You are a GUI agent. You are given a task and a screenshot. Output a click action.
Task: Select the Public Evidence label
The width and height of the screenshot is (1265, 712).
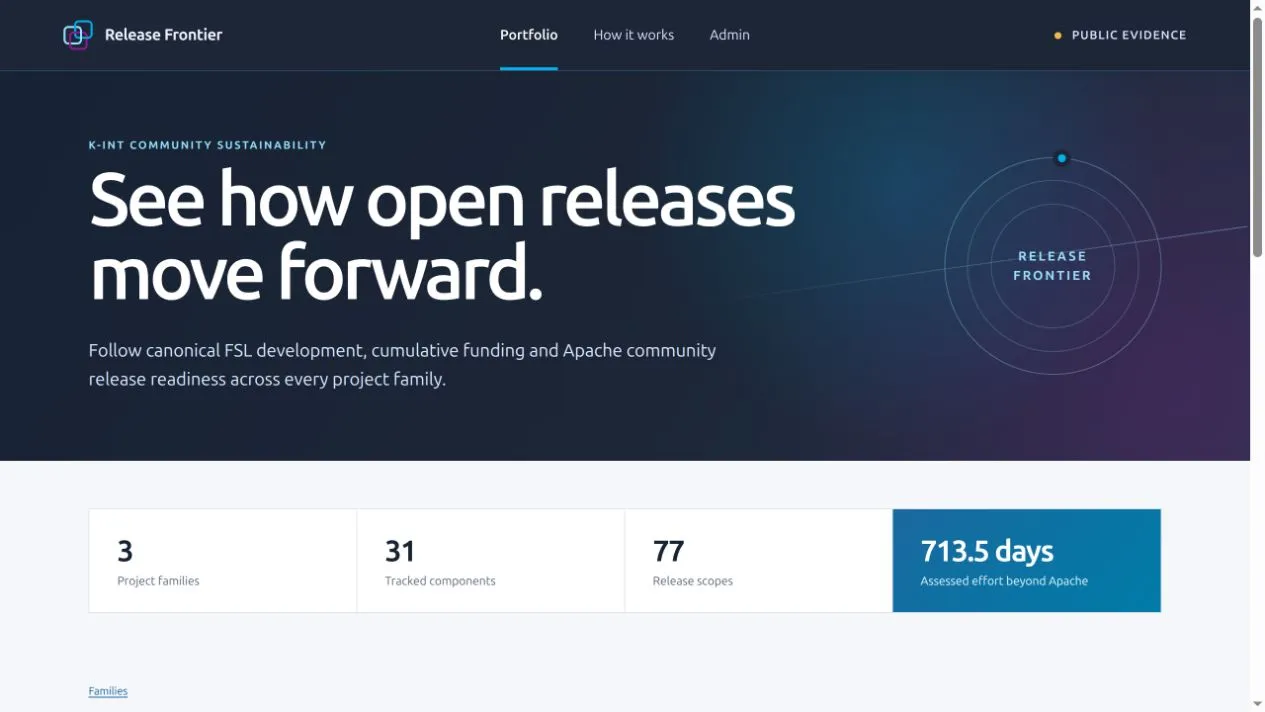1129,35
